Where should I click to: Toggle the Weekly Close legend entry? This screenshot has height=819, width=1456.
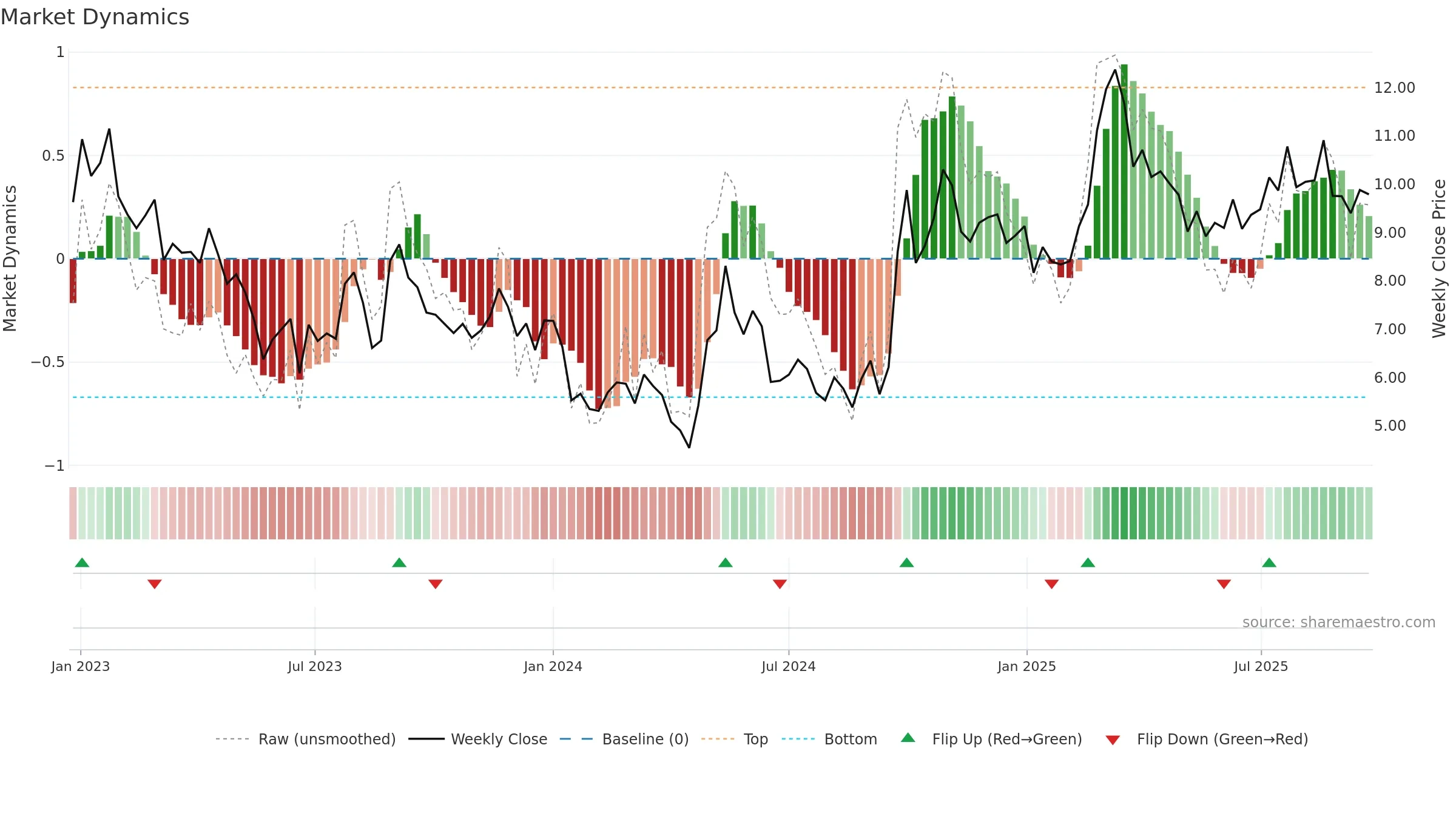pyautogui.click(x=477, y=739)
